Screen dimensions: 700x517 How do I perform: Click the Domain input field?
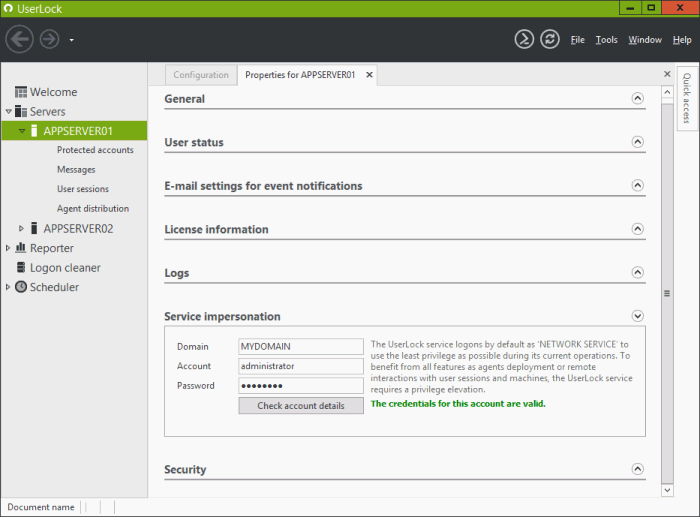click(x=301, y=346)
